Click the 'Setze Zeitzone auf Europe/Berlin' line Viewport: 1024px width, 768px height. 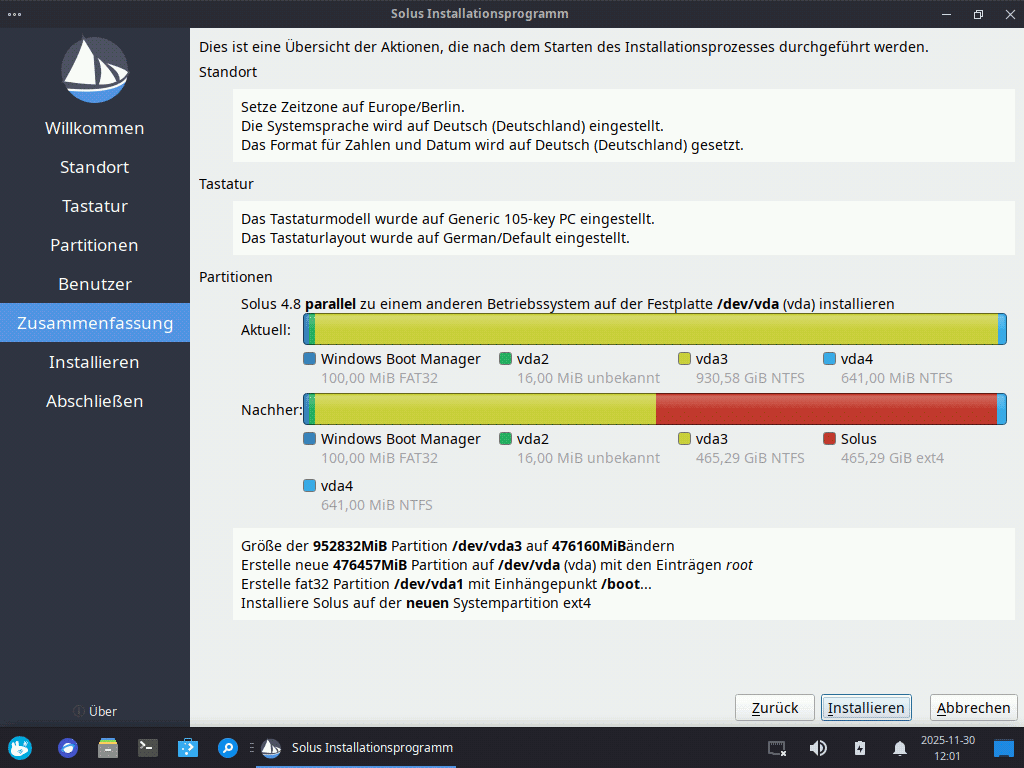pyautogui.click(x=353, y=107)
